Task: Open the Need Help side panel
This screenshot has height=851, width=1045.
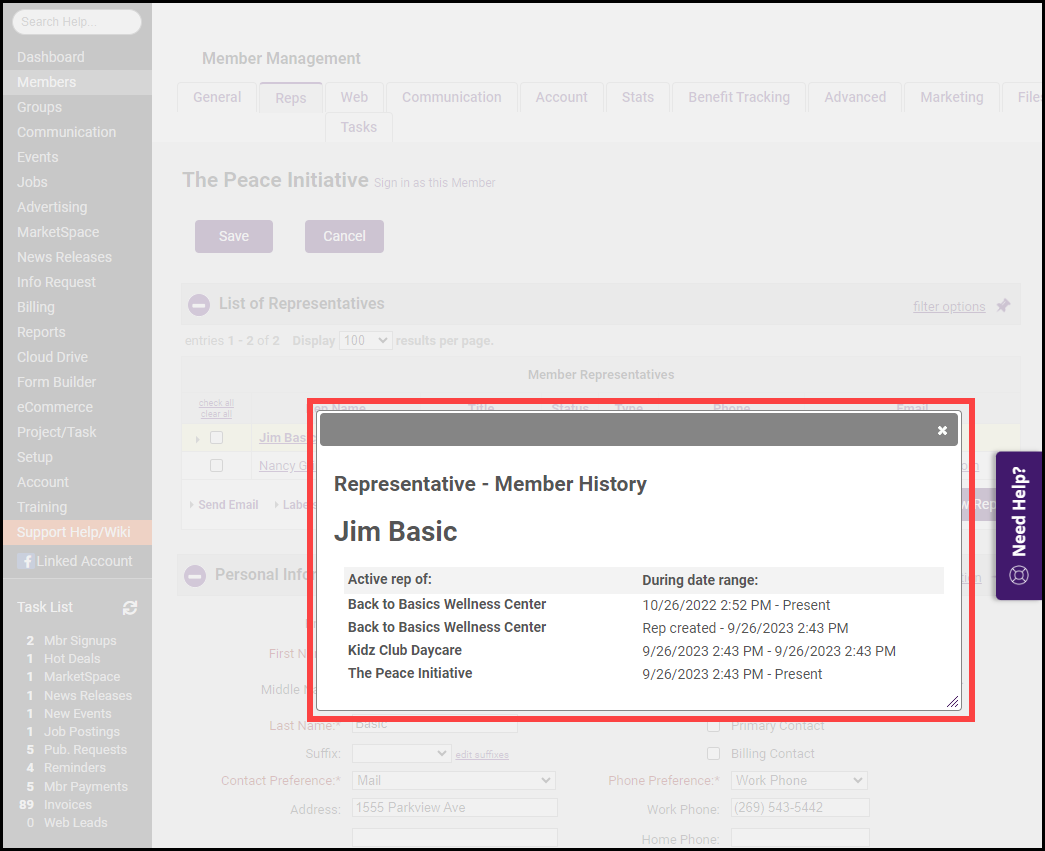Action: tap(1019, 525)
